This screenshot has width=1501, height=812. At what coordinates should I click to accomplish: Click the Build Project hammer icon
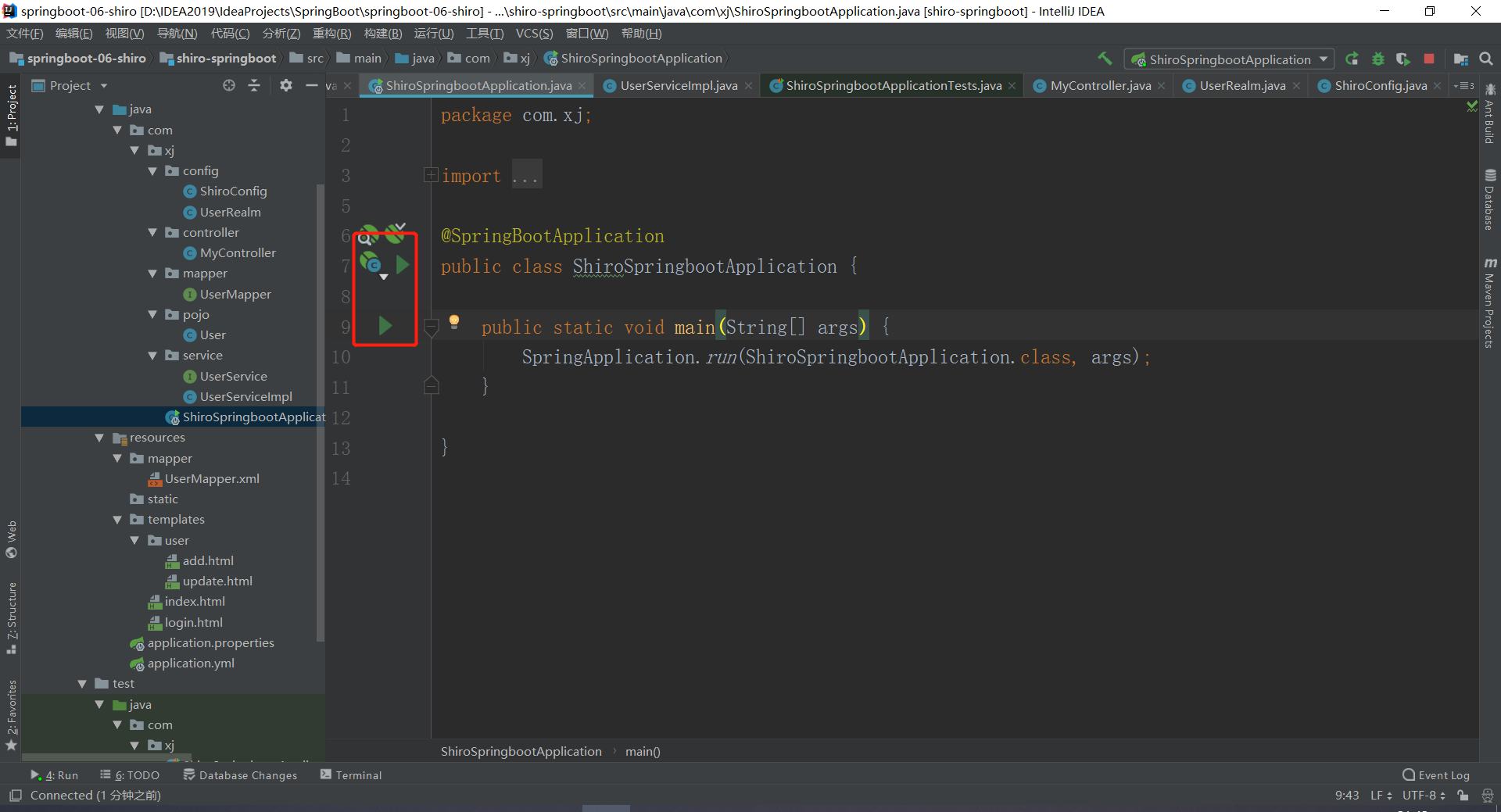[1105, 59]
